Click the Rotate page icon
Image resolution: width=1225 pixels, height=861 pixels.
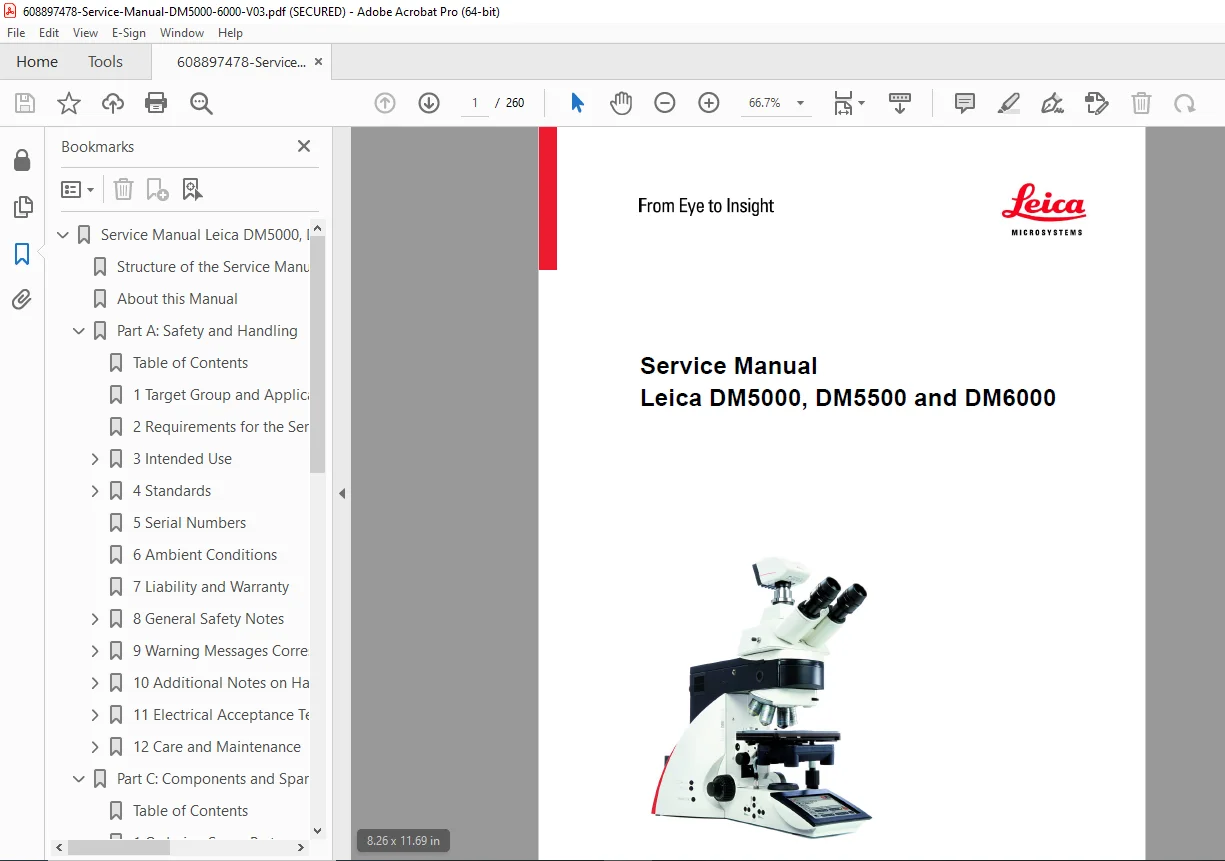(x=1185, y=103)
